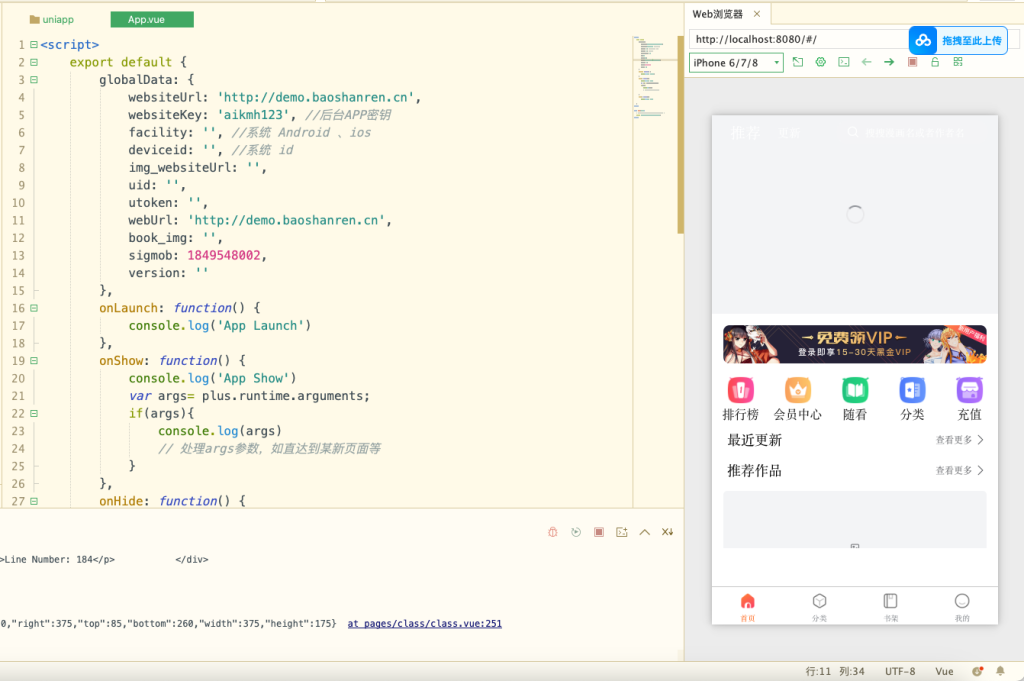Image resolution: width=1024 pixels, height=681 pixels.
Task: Open the 首页 bottom tab in the preview
Action: (x=748, y=607)
